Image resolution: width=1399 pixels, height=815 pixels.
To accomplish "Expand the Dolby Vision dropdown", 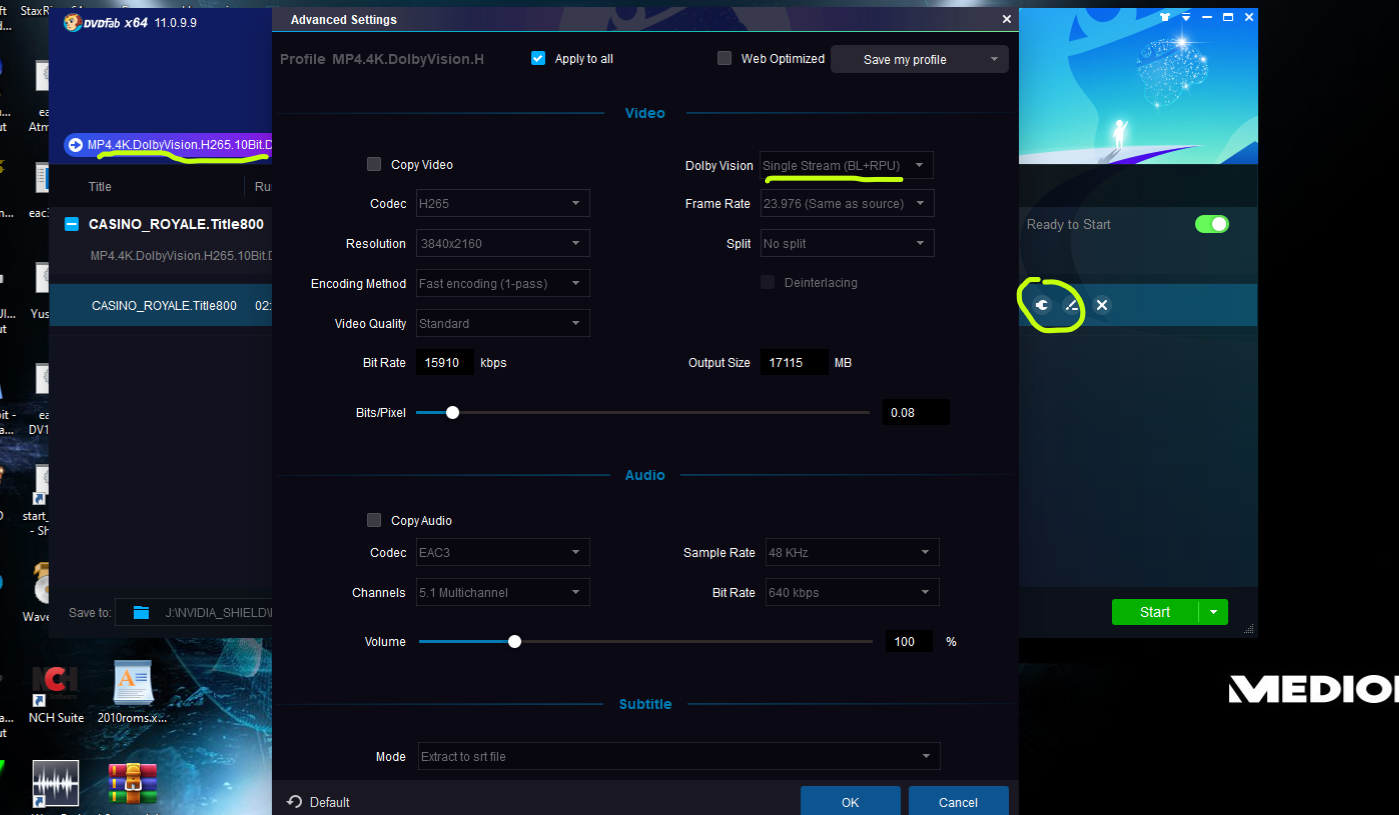I will click(846, 166).
